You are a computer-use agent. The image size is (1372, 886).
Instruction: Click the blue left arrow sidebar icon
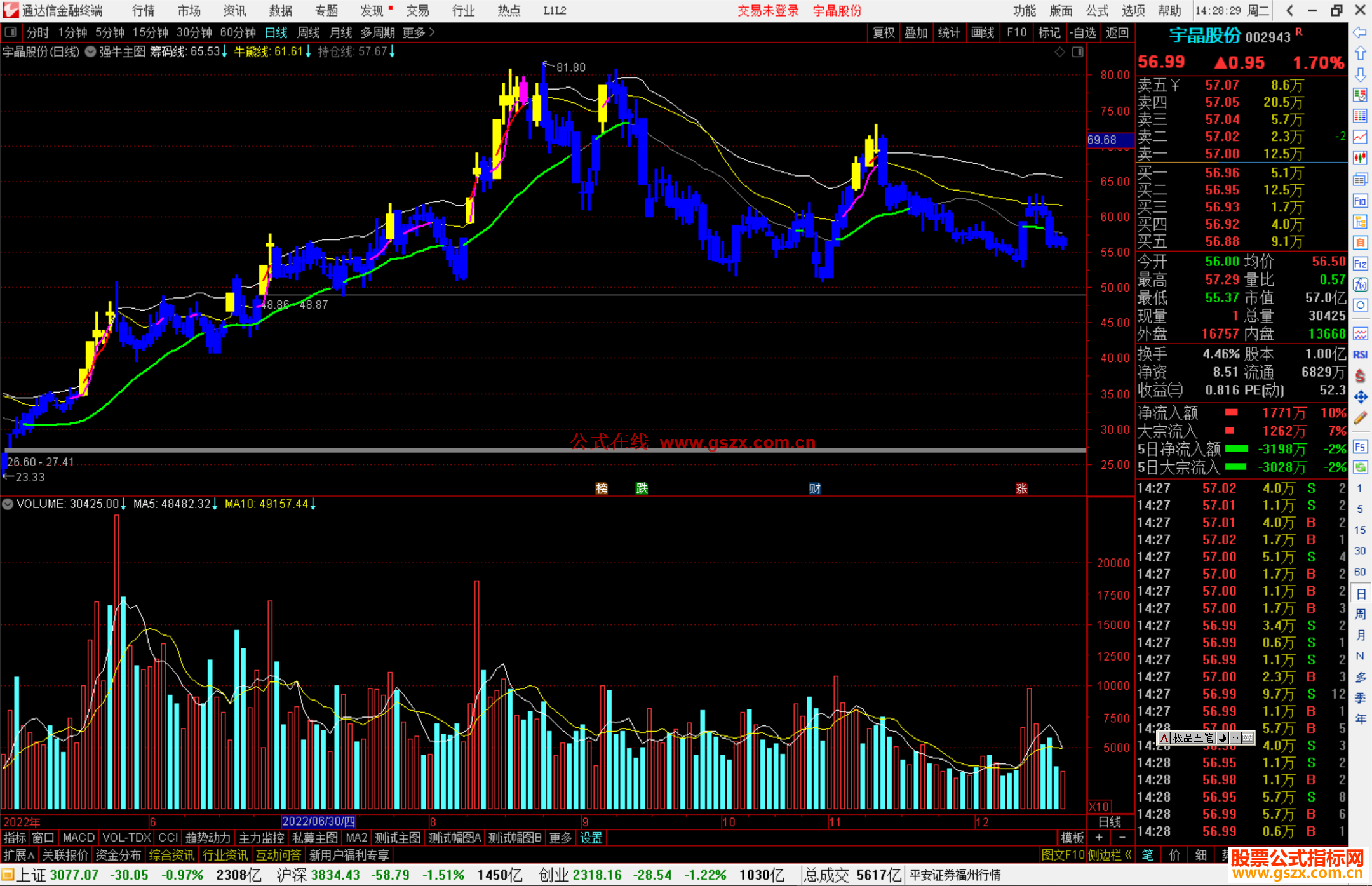coord(1360,32)
